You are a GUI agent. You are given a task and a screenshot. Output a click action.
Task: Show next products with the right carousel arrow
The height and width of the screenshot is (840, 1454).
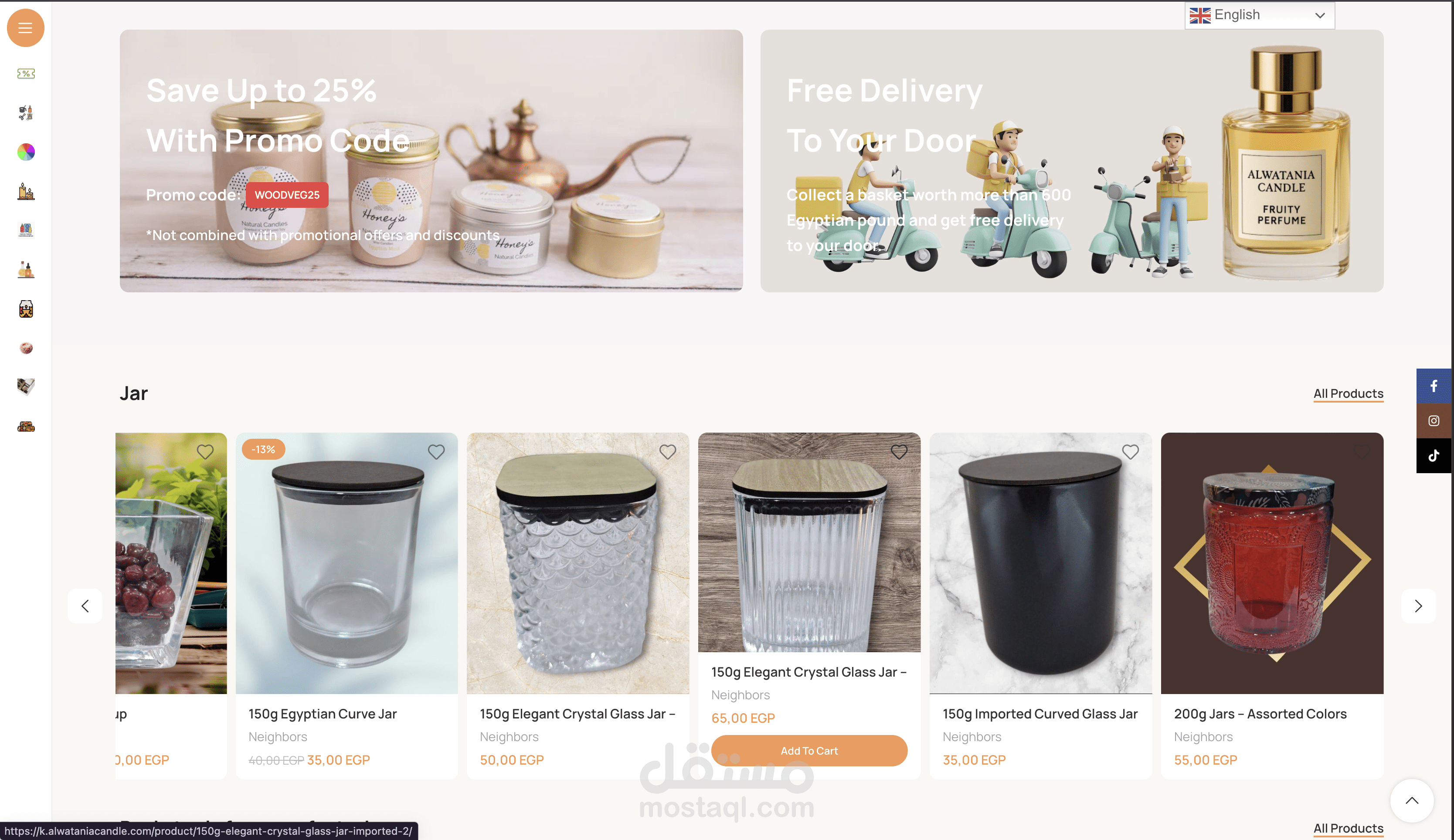point(1418,606)
